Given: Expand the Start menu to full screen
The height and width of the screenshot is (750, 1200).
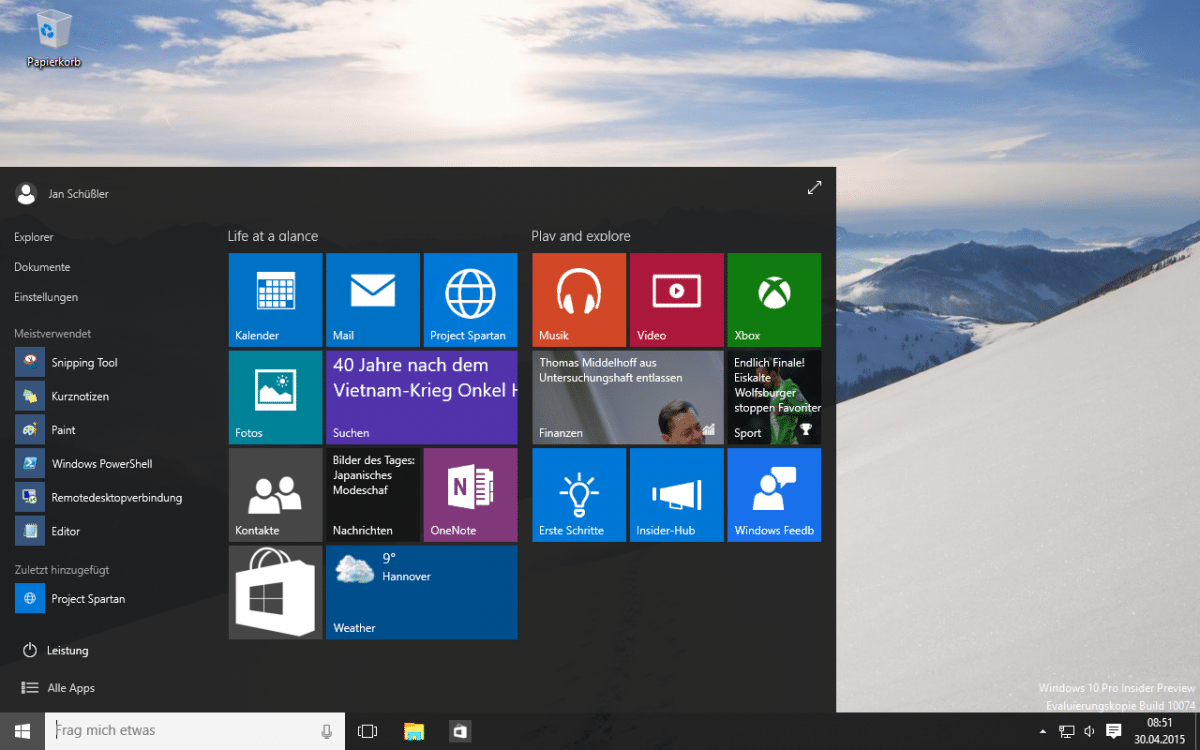Looking at the screenshot, I should [x=814, y=188].
